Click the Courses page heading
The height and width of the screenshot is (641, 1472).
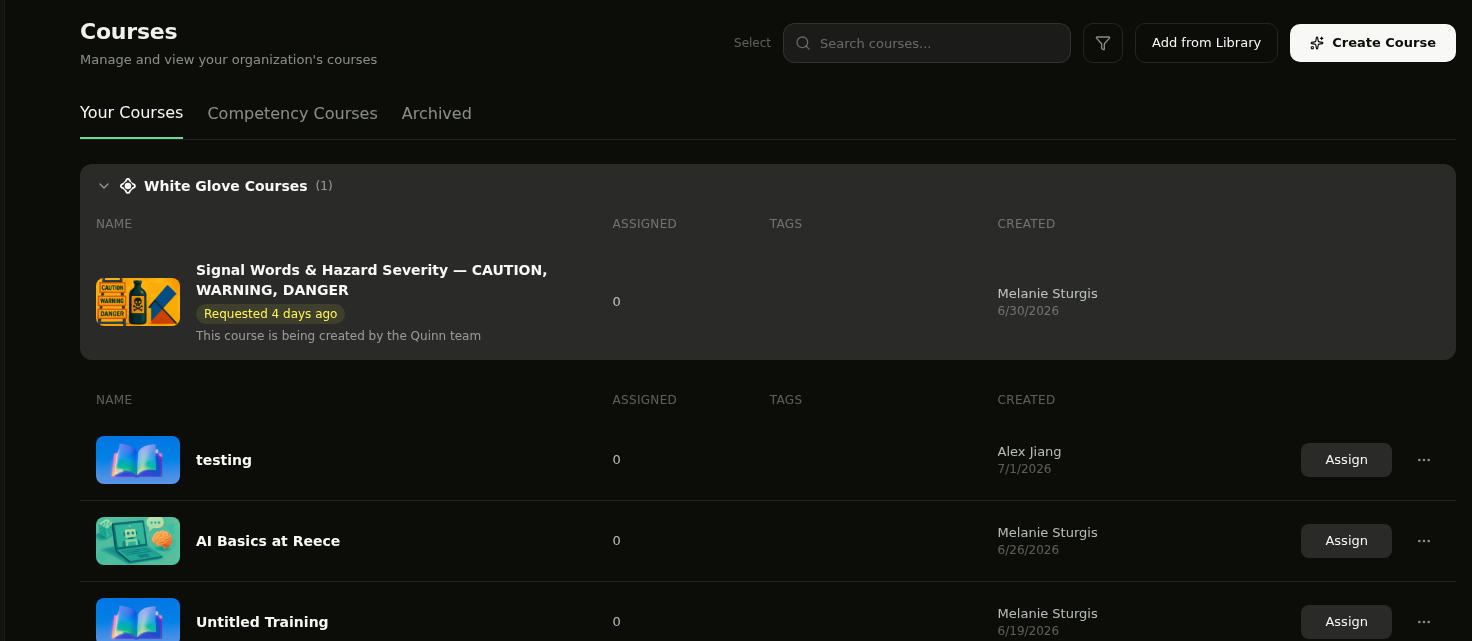tap(129, 31)
